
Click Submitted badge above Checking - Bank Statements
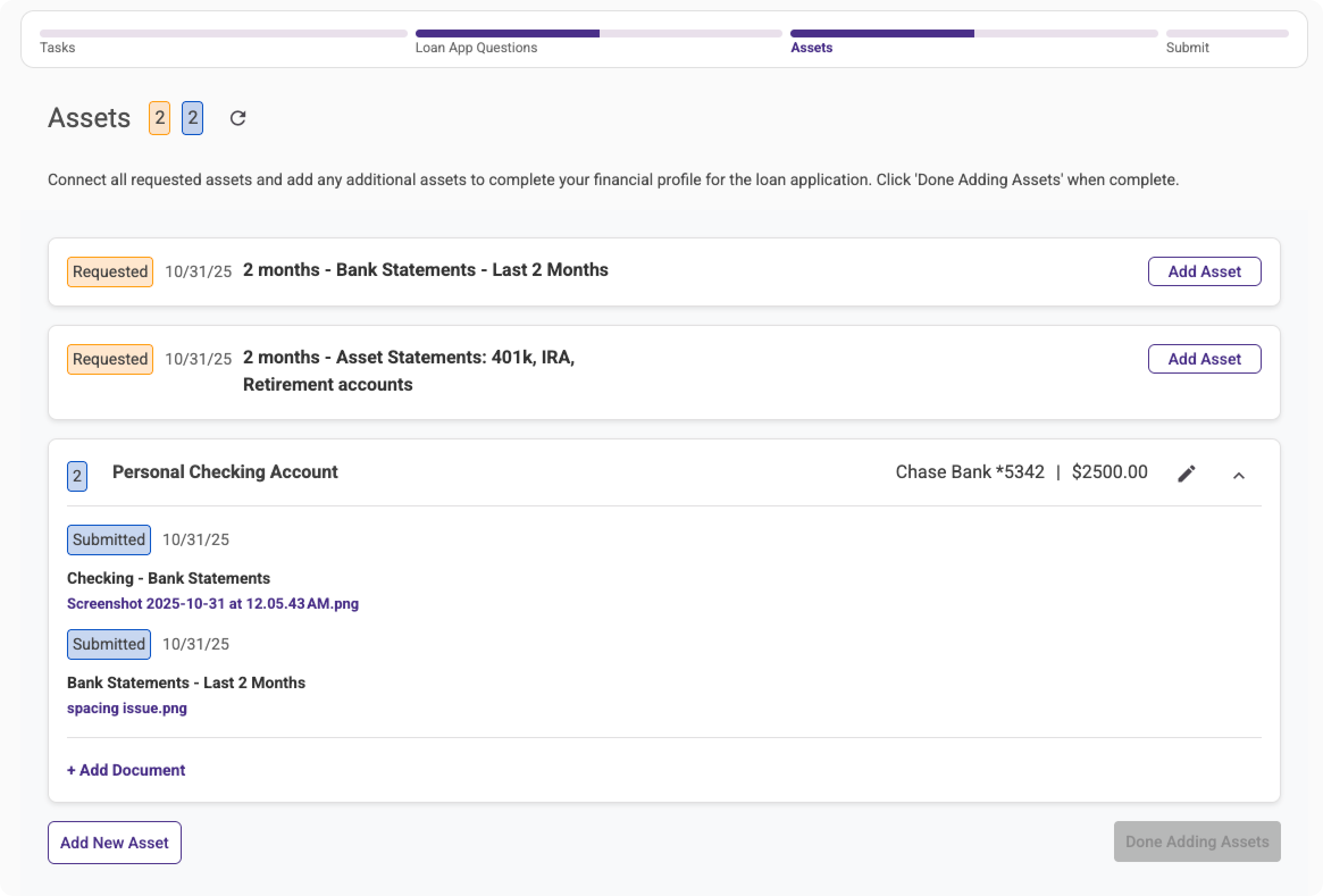click(108, 539)
